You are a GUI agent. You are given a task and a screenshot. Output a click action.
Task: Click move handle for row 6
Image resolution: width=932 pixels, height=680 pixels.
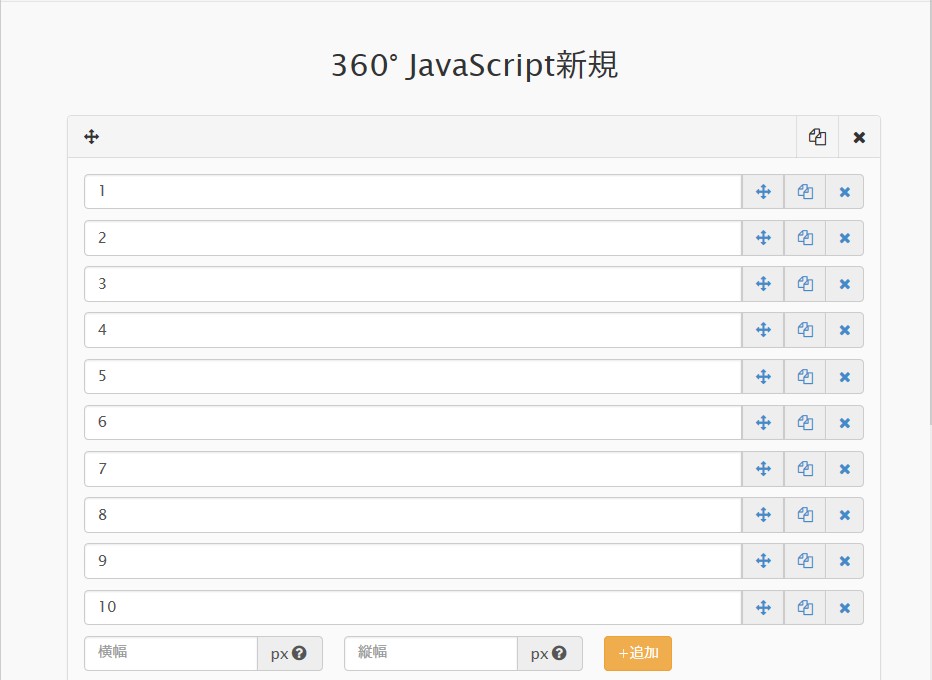click(x=763, y=423)
